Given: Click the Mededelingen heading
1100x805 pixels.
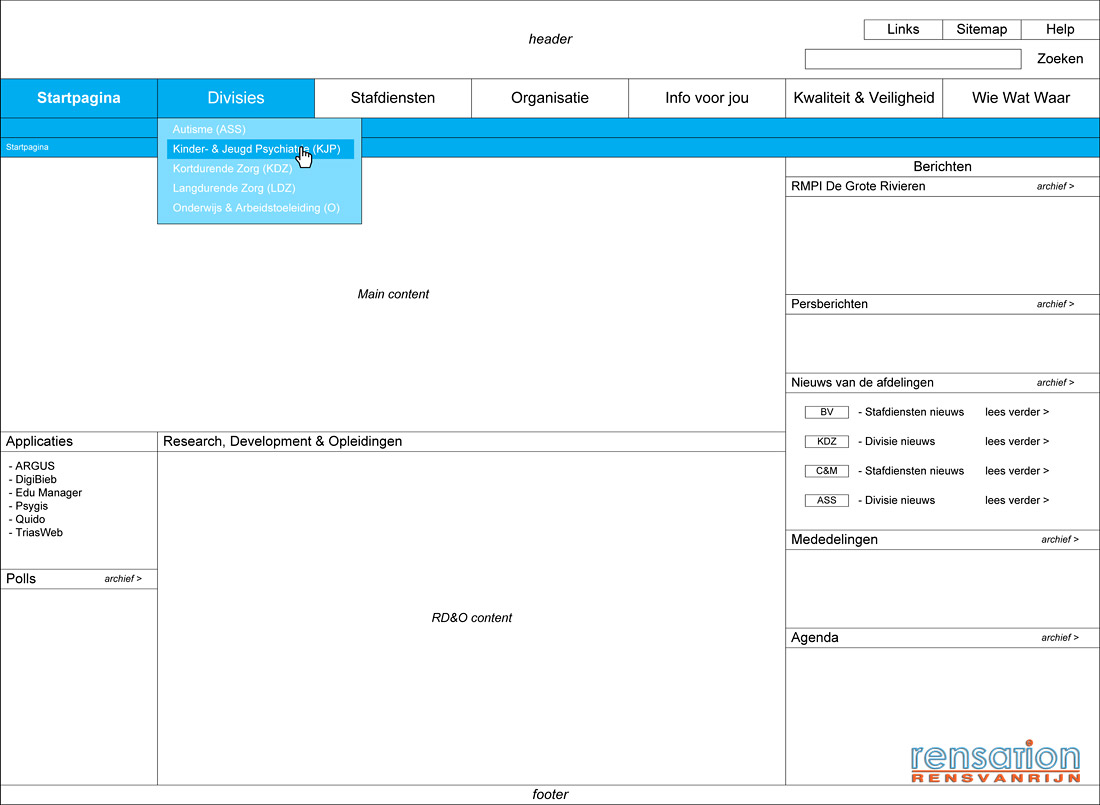Looking at the screenshot, I should 834,540.
